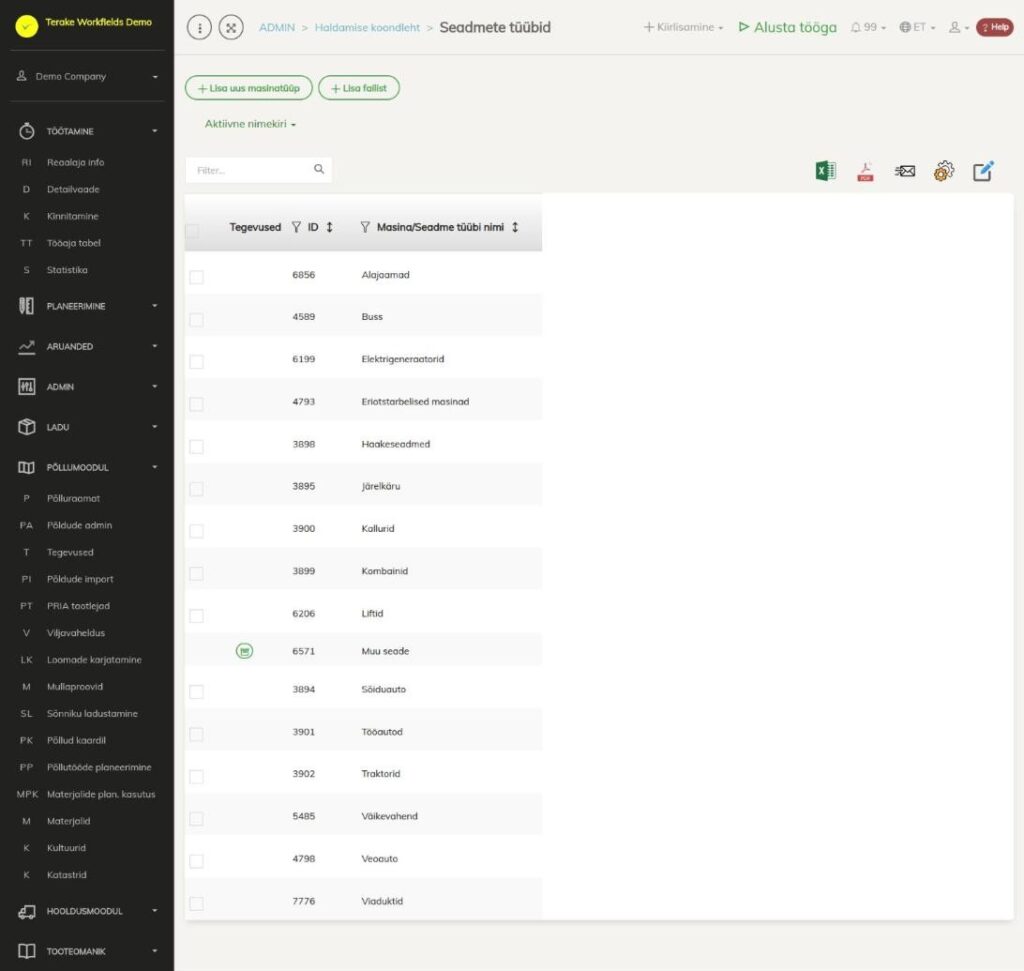The width and height of the screenshot is (1024, 971).
Task: Open notifications bell showing 99
Action: [x=868, y=27]
